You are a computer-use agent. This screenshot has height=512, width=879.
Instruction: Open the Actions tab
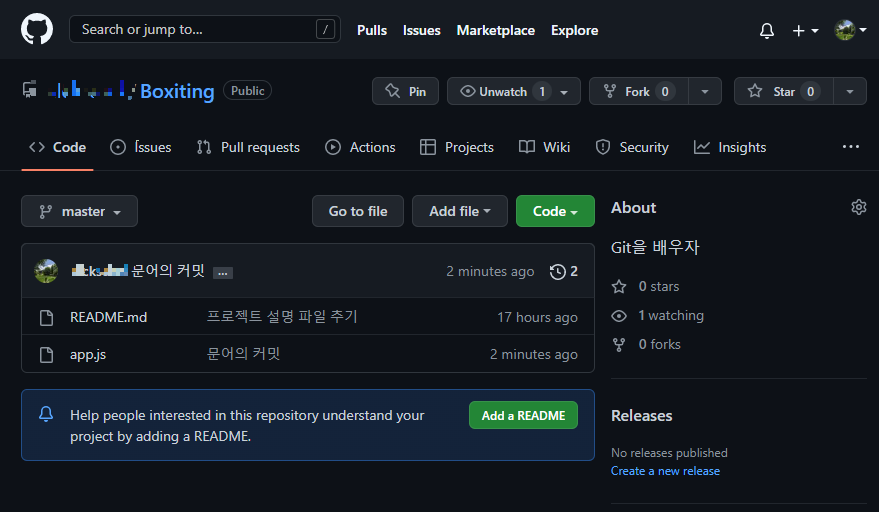(360, 147)
